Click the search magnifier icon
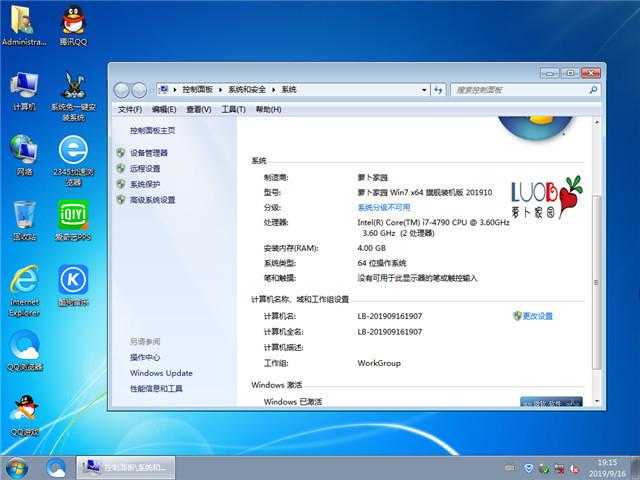The width and height of the screenshot is (640, 480). [x=593, y=90]
